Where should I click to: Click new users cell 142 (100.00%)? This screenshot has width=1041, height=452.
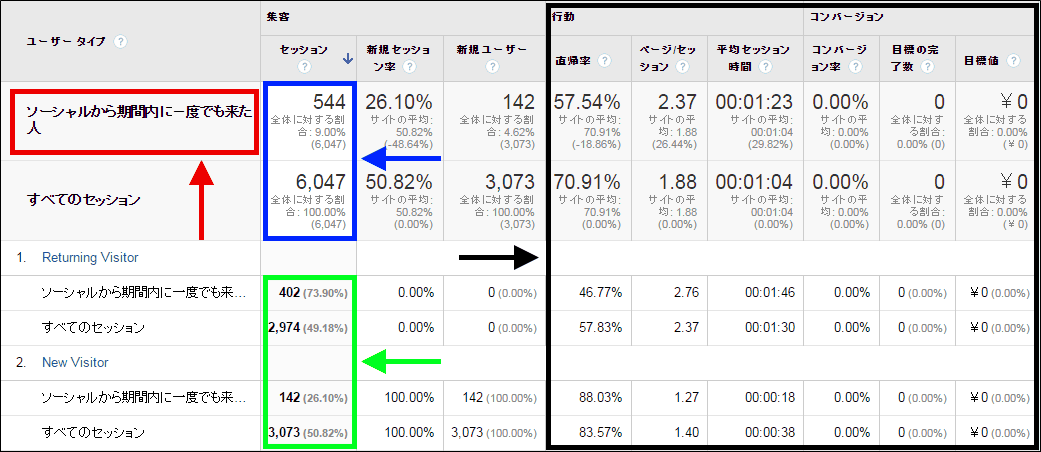pos(499,398)
